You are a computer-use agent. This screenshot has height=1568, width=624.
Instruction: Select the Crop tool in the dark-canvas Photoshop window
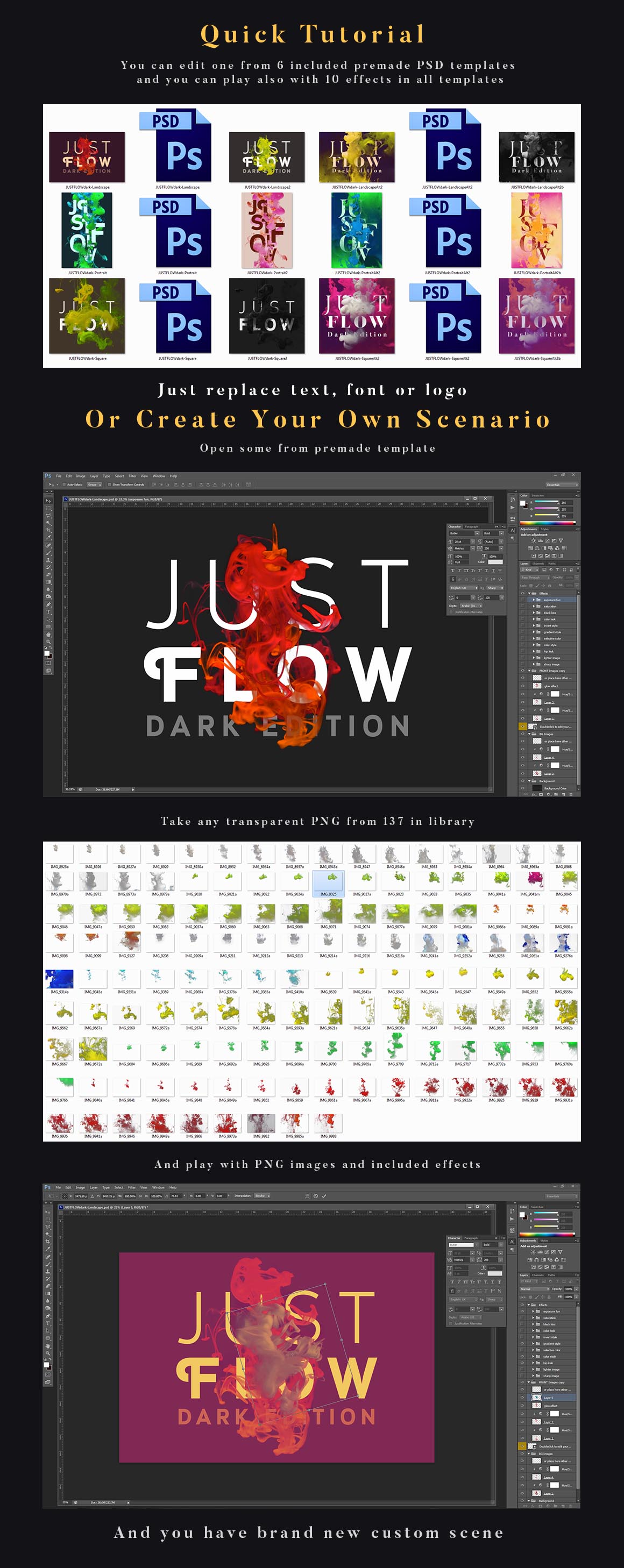(48, 530)
